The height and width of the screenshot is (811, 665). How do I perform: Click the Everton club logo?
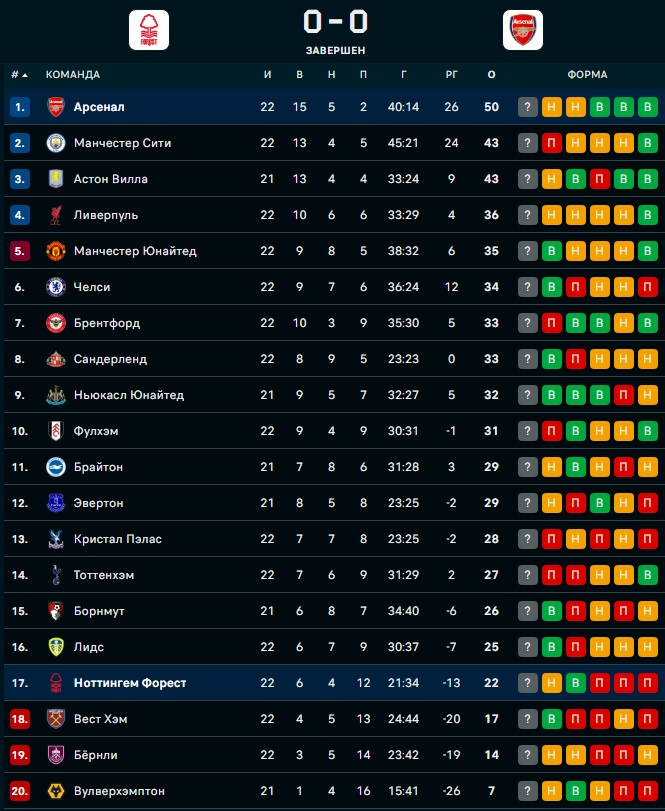[56, 503]
